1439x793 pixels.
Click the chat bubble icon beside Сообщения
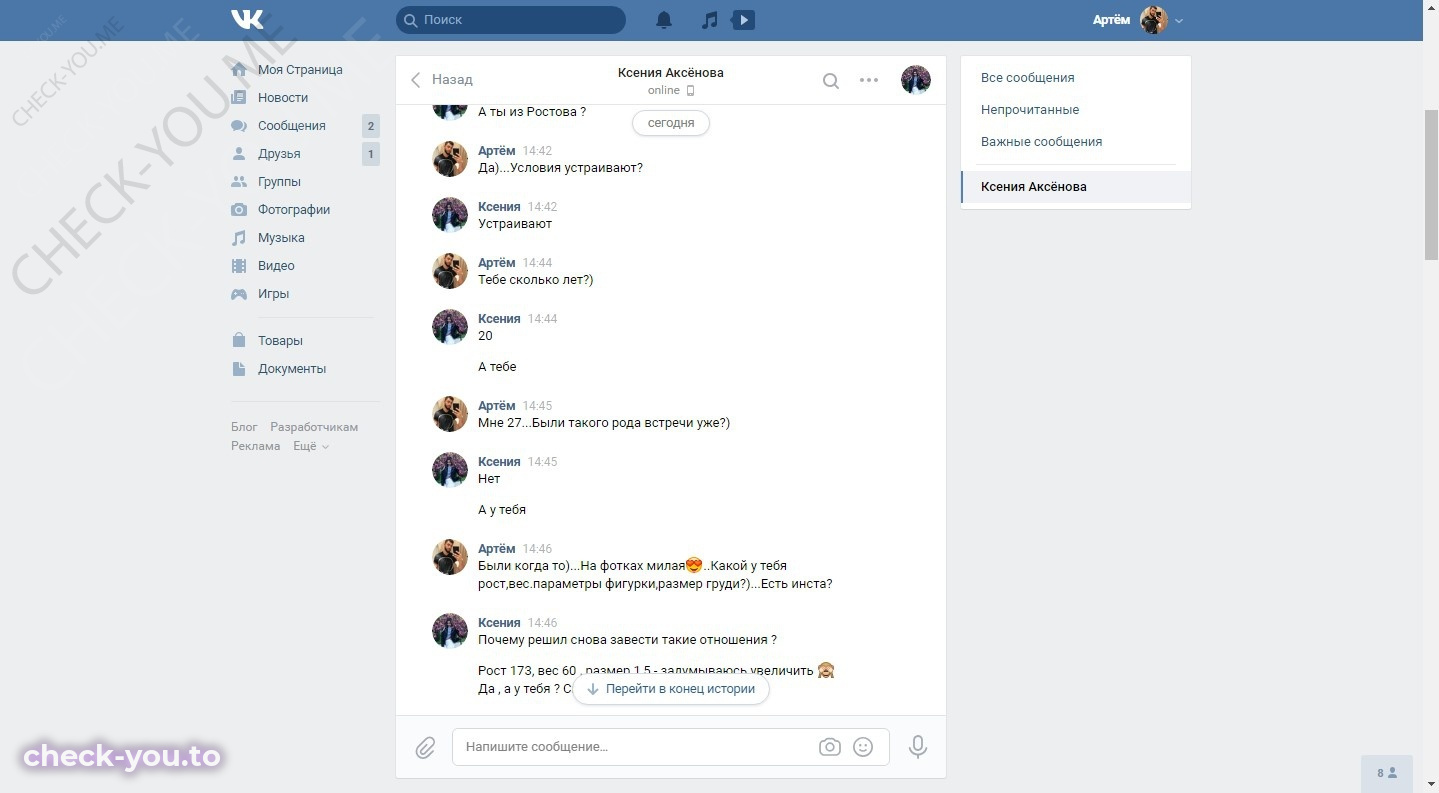click(239, 126)
